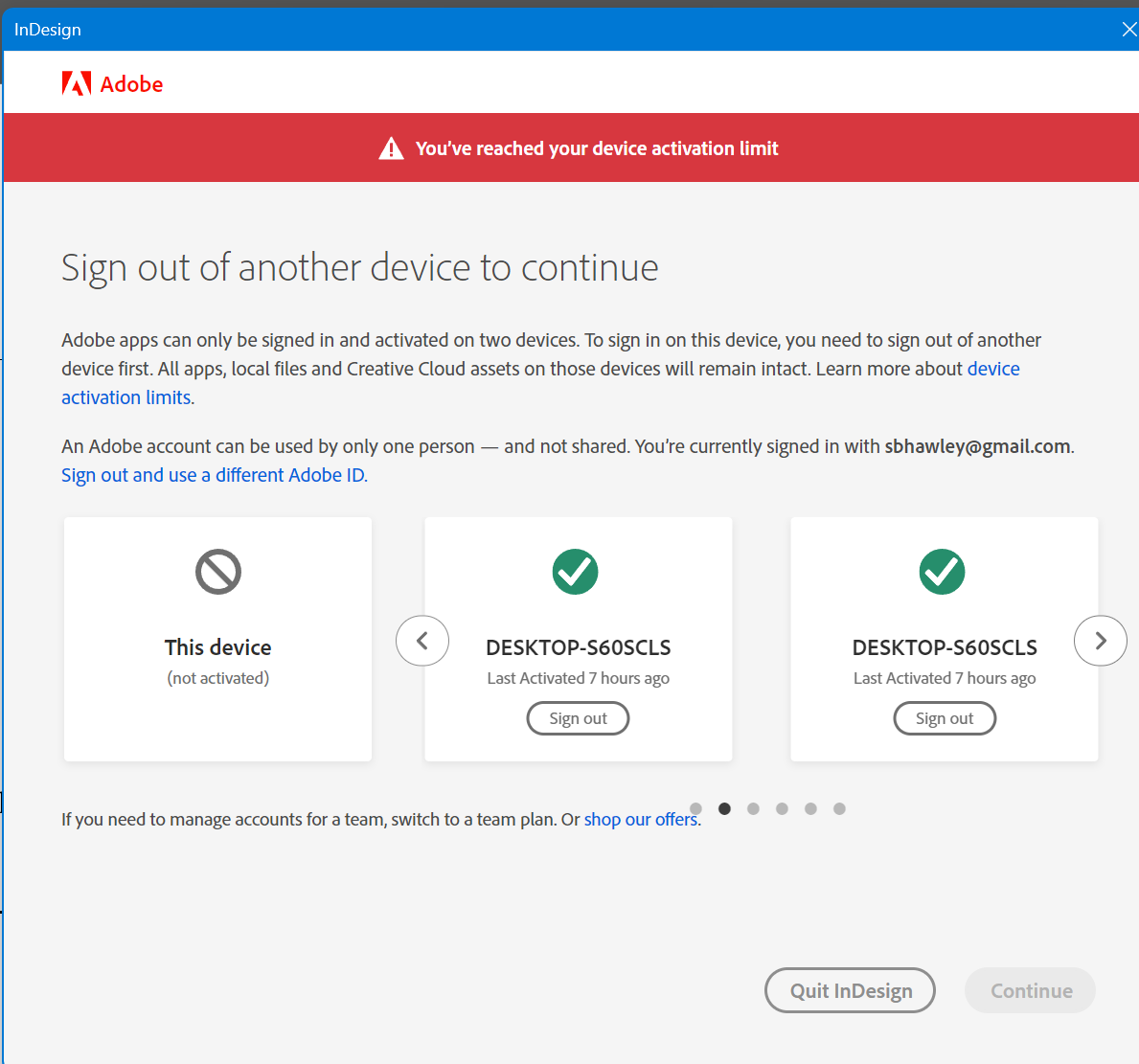
Task: Go to previous devices with the left chevron
Action: [x=422, y=641]
